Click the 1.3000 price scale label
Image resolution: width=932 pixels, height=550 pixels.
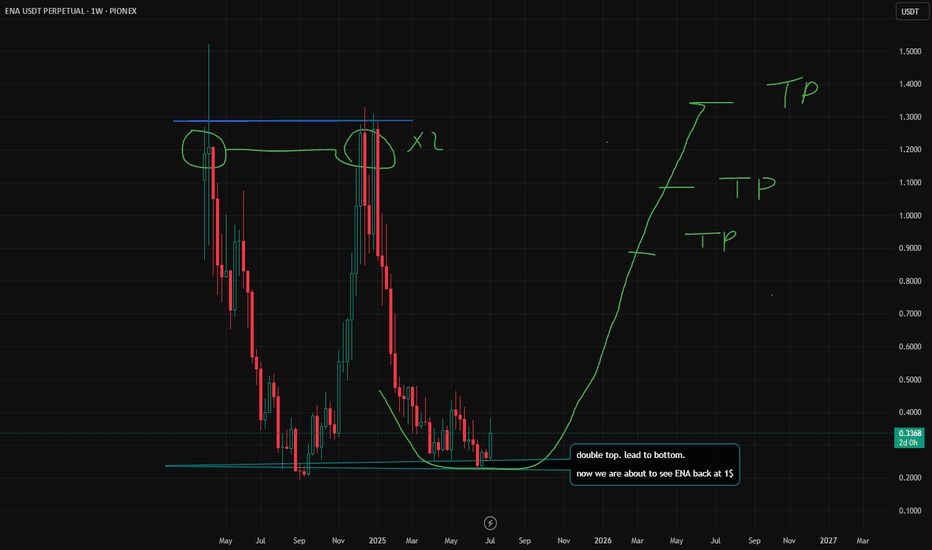click(x=910, y=117)
